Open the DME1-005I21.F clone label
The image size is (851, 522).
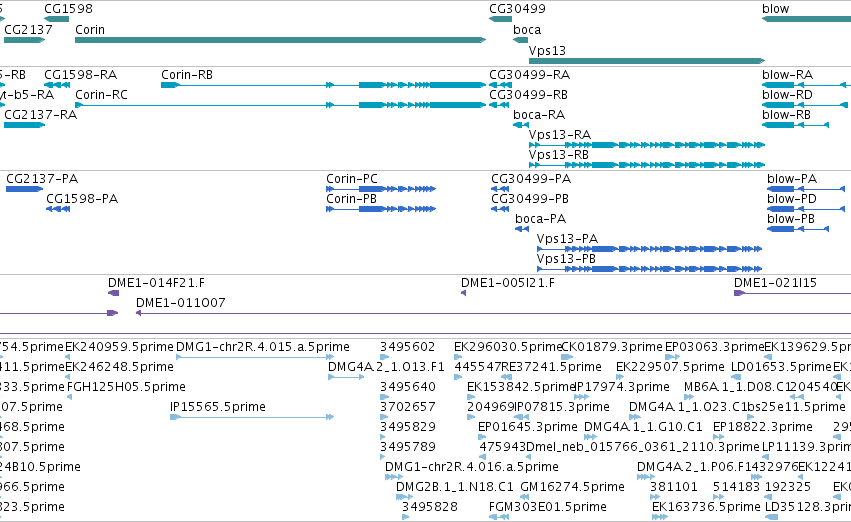[x=508, y=283]
